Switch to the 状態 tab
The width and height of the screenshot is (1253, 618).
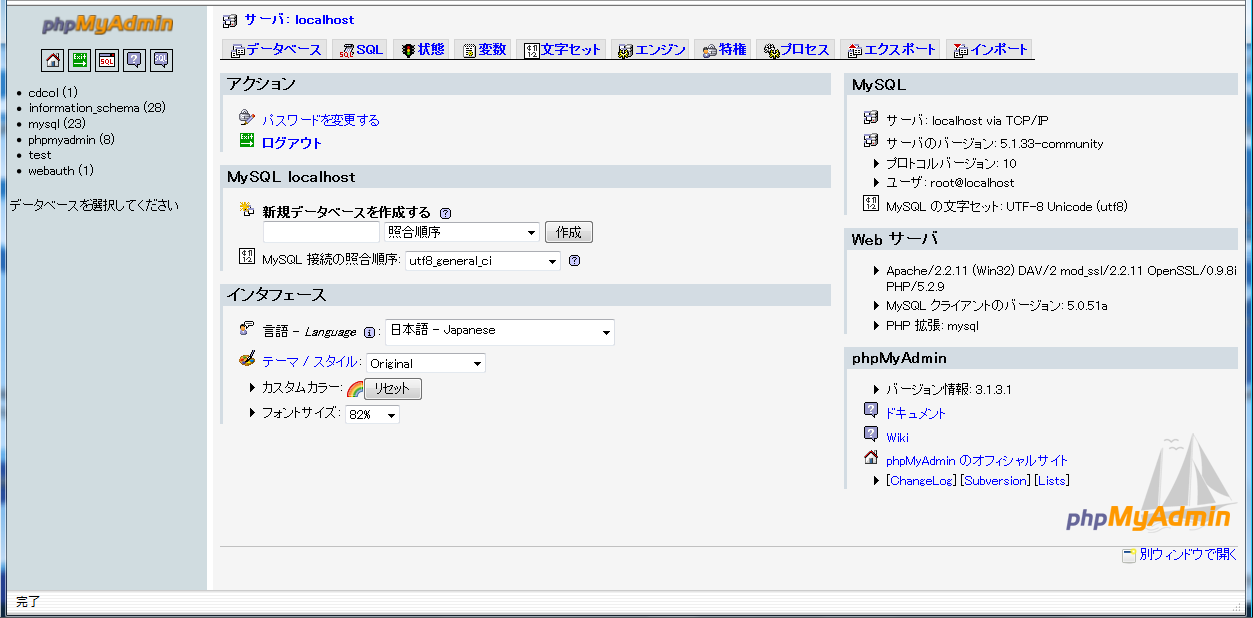[x=422, y=49]
